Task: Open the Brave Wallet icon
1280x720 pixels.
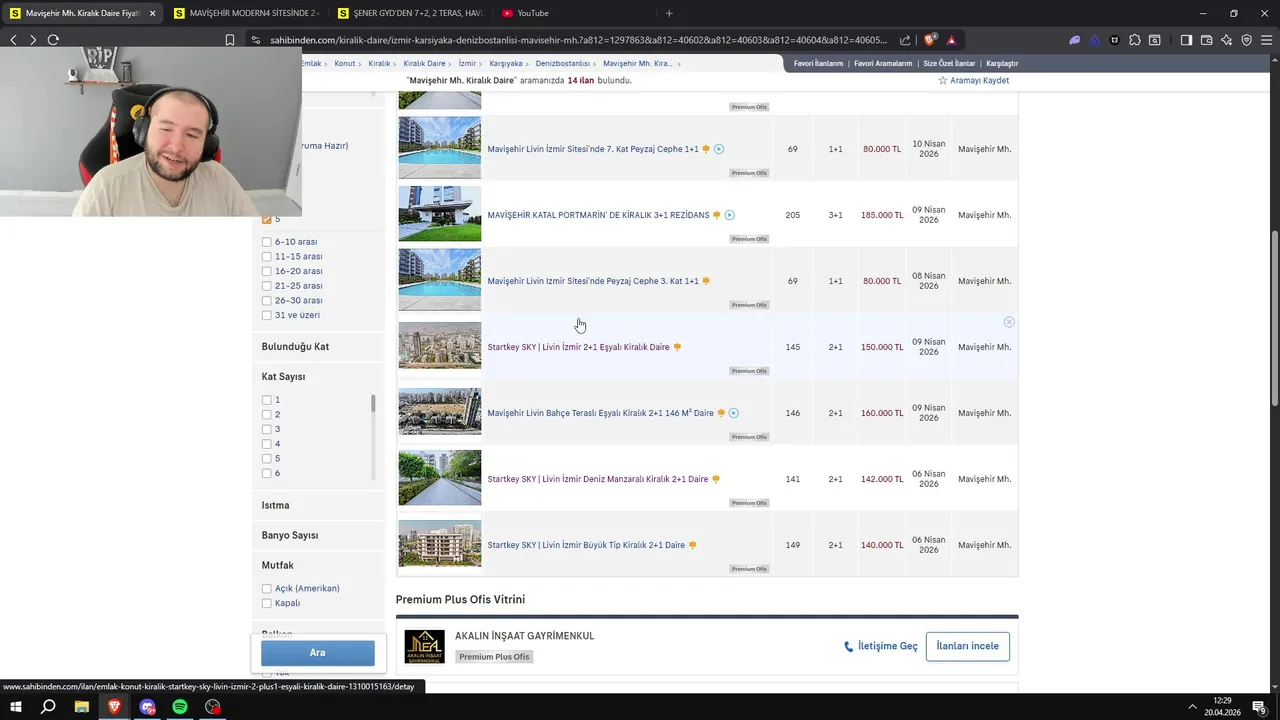Action: [1206, 40]
